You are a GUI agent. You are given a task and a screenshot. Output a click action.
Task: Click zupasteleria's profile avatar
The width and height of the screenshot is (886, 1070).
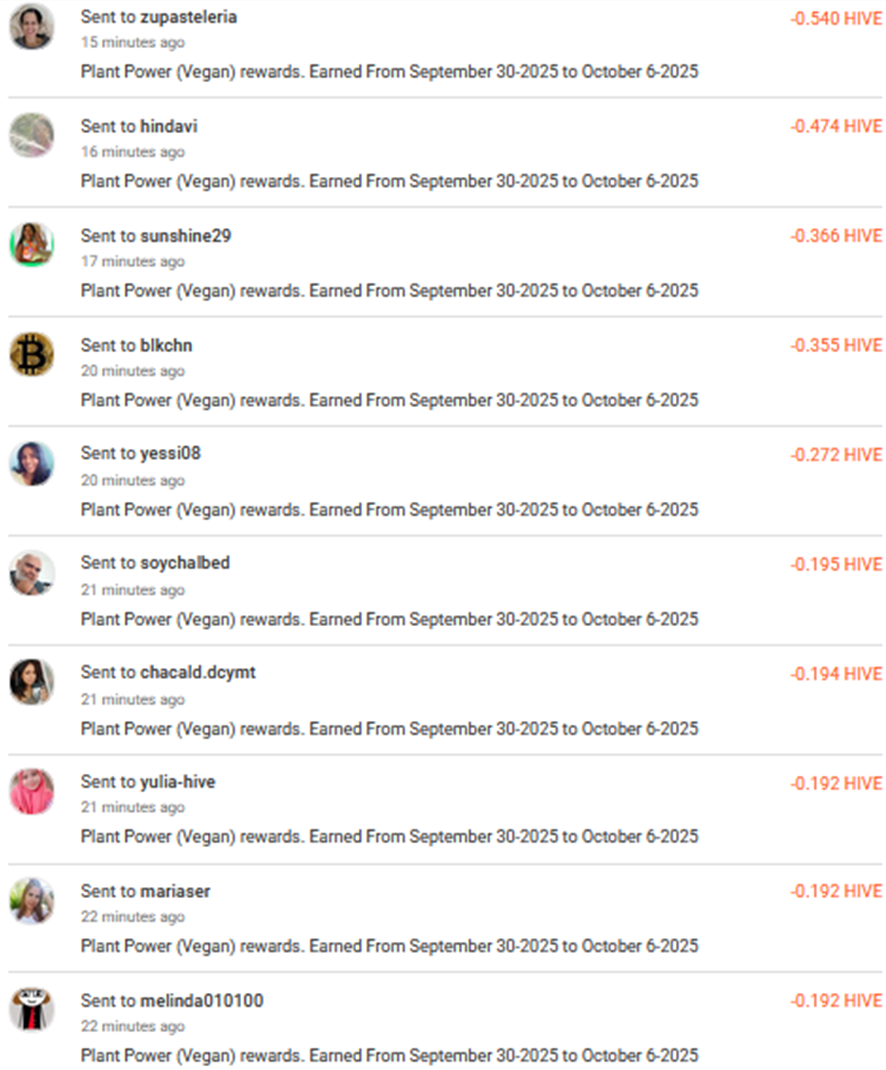tap(32, 27)
